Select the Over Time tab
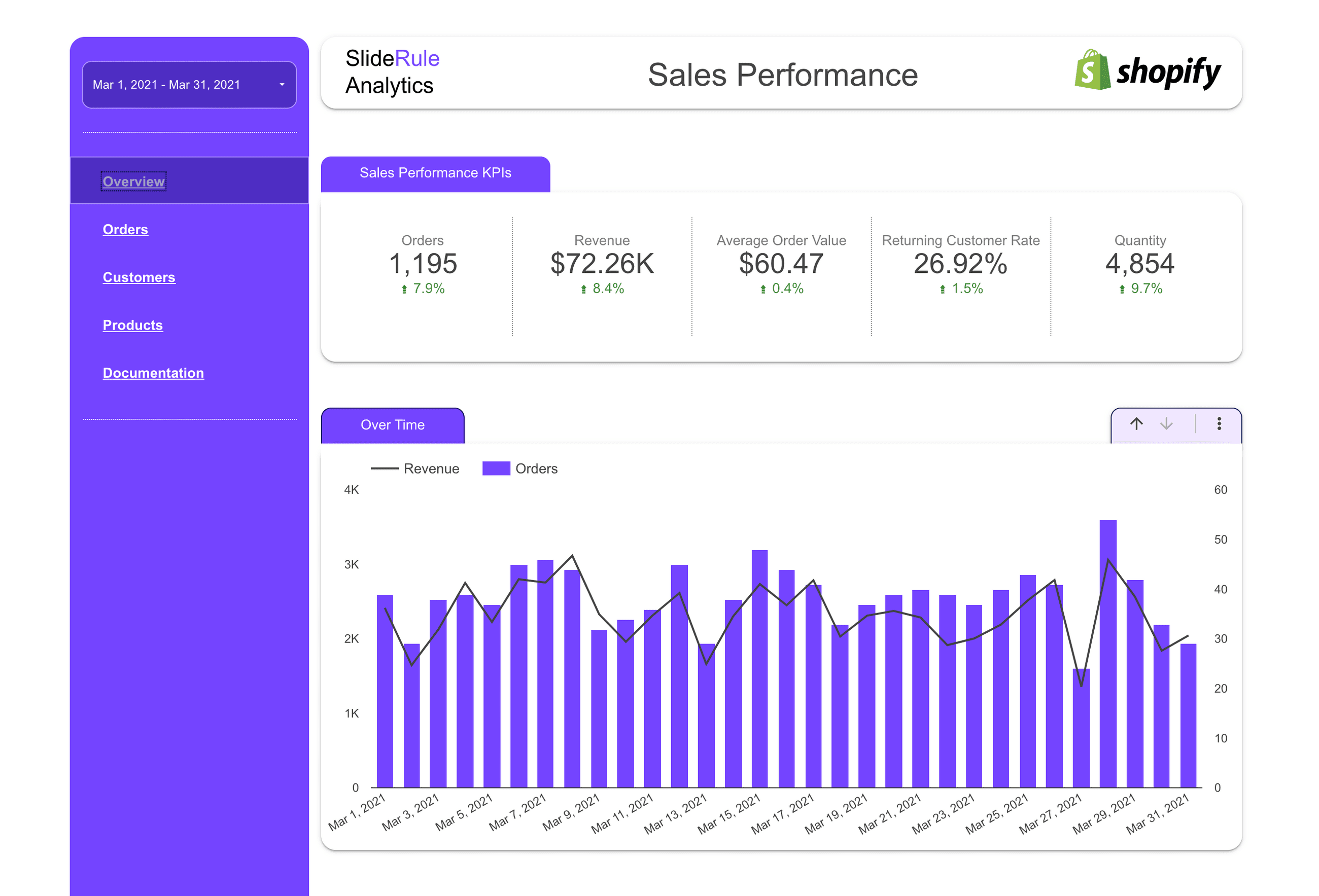Image resolution: width=1319 pixels, height=896 pixels. tap(393, 425)
